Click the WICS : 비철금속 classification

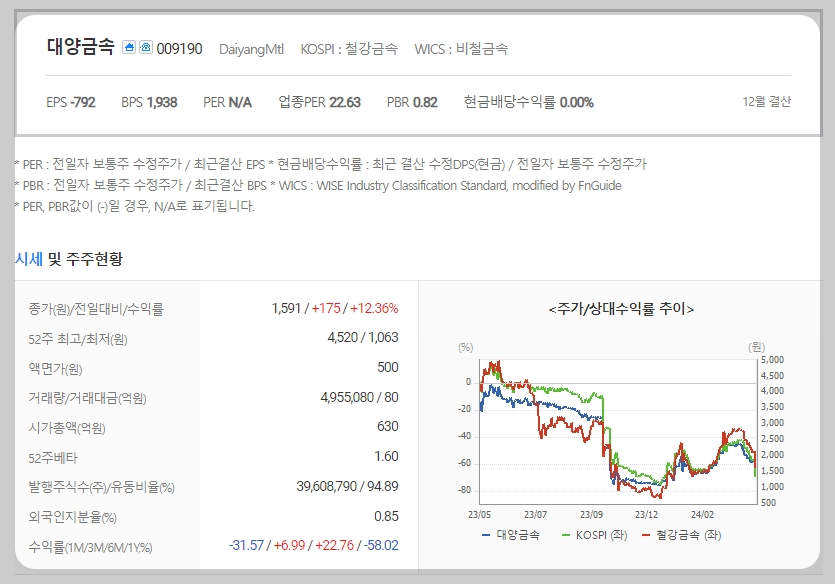point(461,49)
